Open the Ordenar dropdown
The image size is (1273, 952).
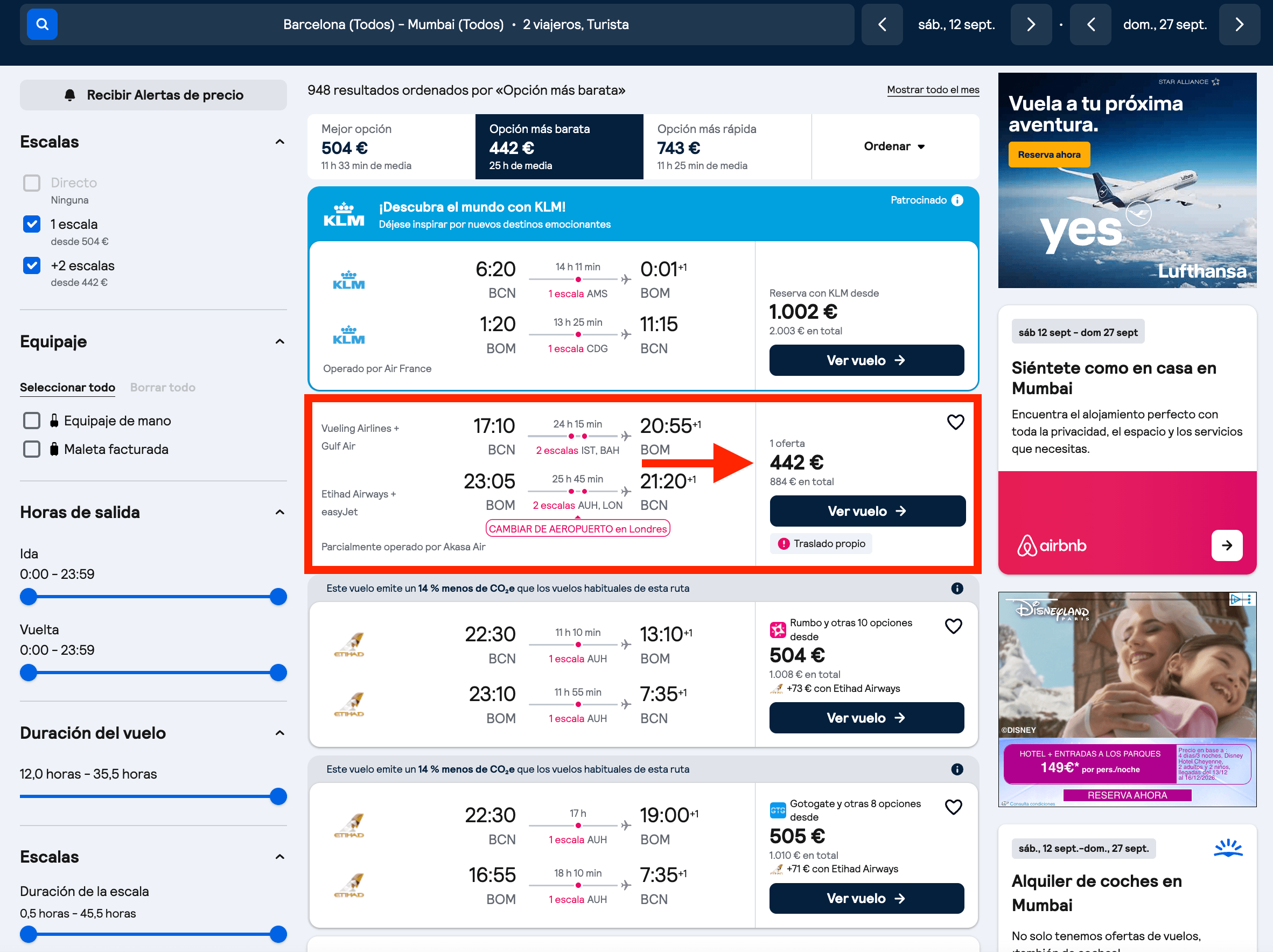[x=895, y=146]
